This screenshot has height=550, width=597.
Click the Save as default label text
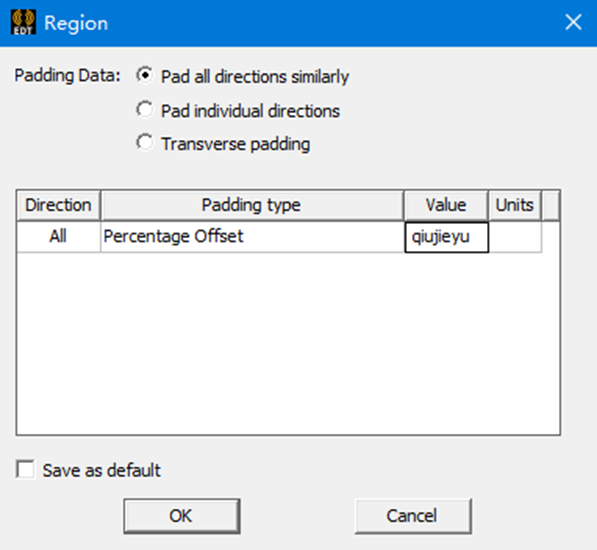(x=101, y=470)
